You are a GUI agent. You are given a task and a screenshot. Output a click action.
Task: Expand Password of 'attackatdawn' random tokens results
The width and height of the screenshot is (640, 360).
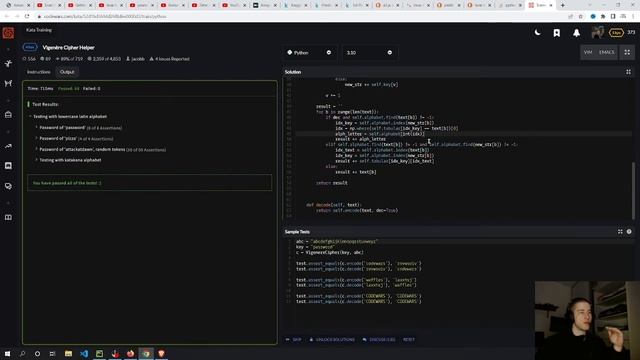(102, 150)
